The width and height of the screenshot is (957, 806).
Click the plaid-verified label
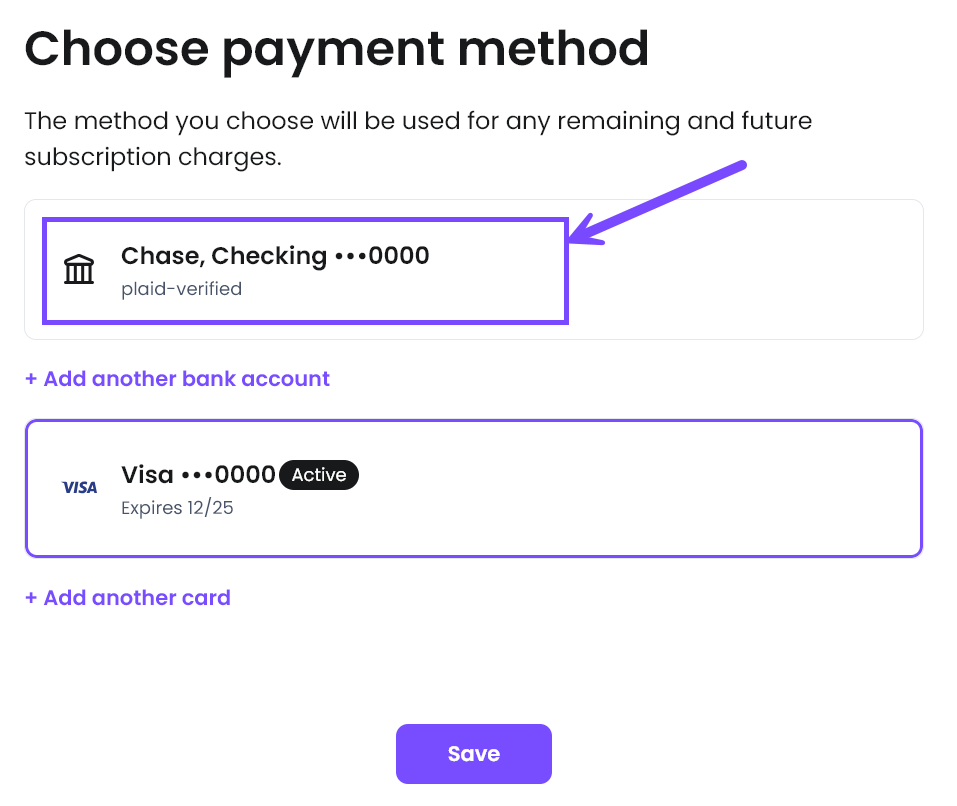click(182, 289)
